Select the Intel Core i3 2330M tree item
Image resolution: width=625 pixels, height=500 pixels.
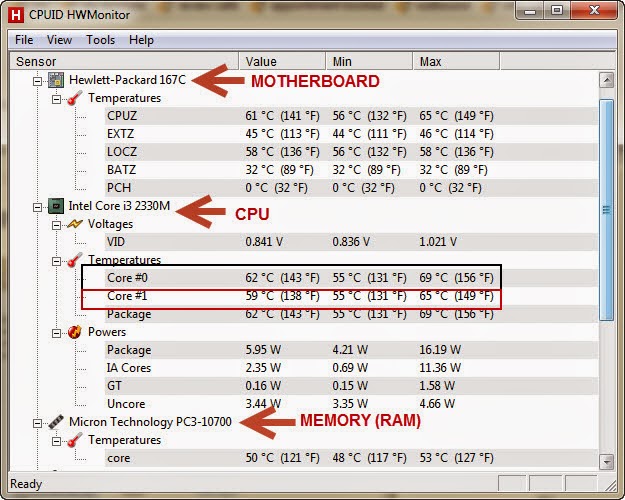pos(119,206)
